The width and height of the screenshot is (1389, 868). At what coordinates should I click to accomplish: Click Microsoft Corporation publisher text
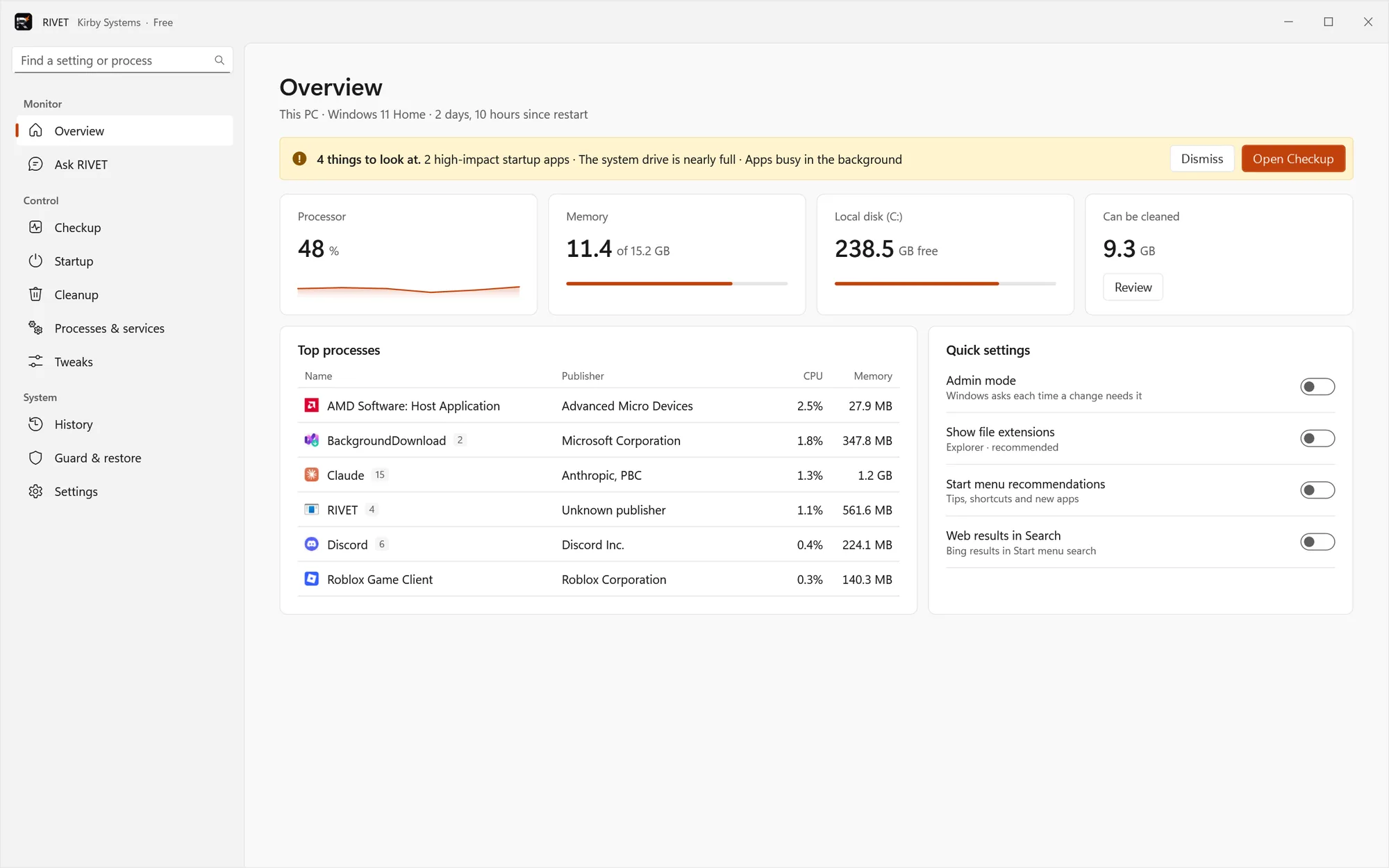click(x=621, y=441)
